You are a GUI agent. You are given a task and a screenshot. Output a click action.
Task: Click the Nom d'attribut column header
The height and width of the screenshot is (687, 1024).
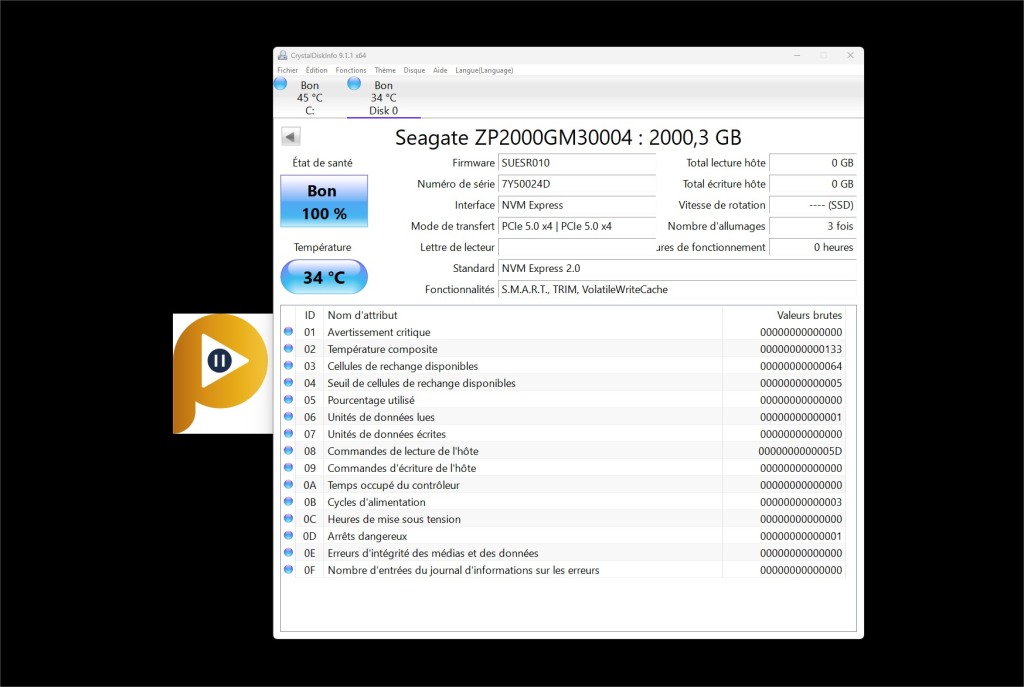point(522,315)
